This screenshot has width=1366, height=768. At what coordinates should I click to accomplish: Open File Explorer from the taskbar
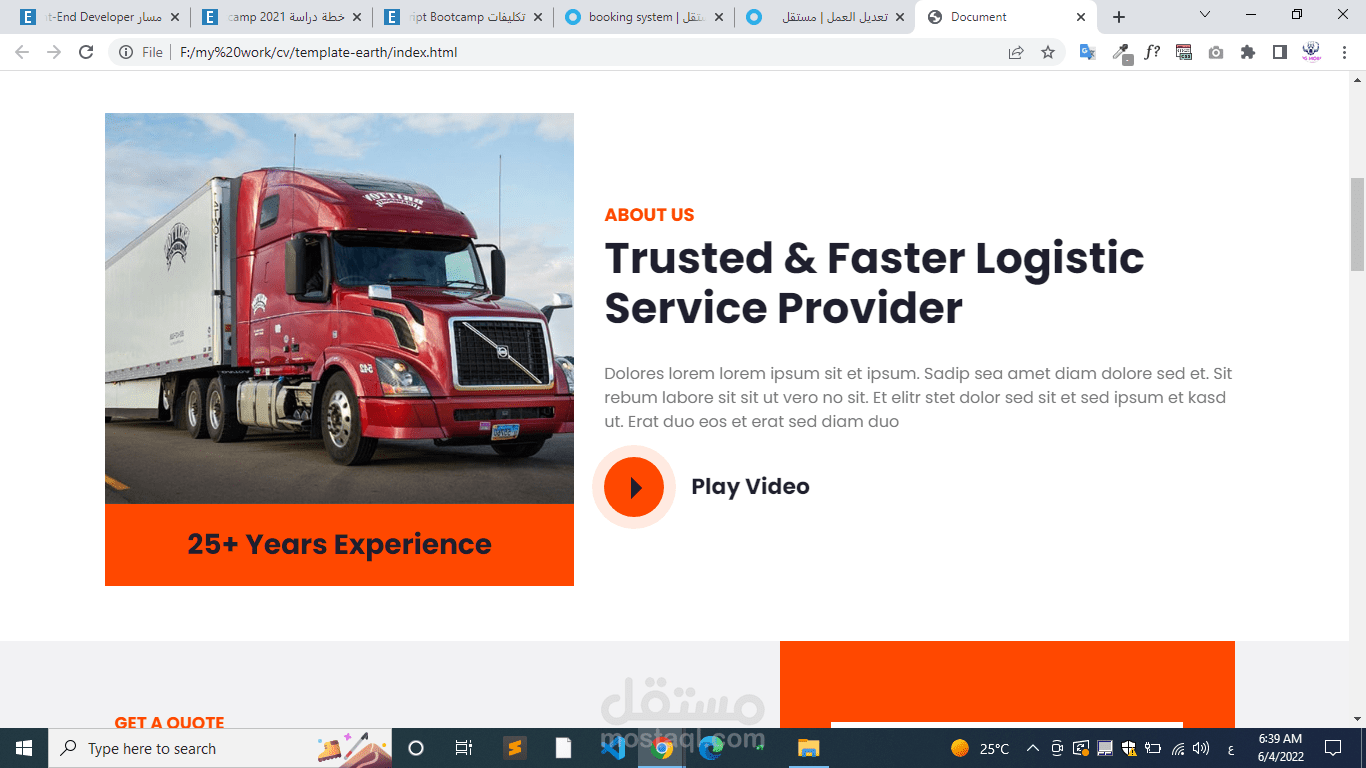pyautogui.click(x=809, y=747)
